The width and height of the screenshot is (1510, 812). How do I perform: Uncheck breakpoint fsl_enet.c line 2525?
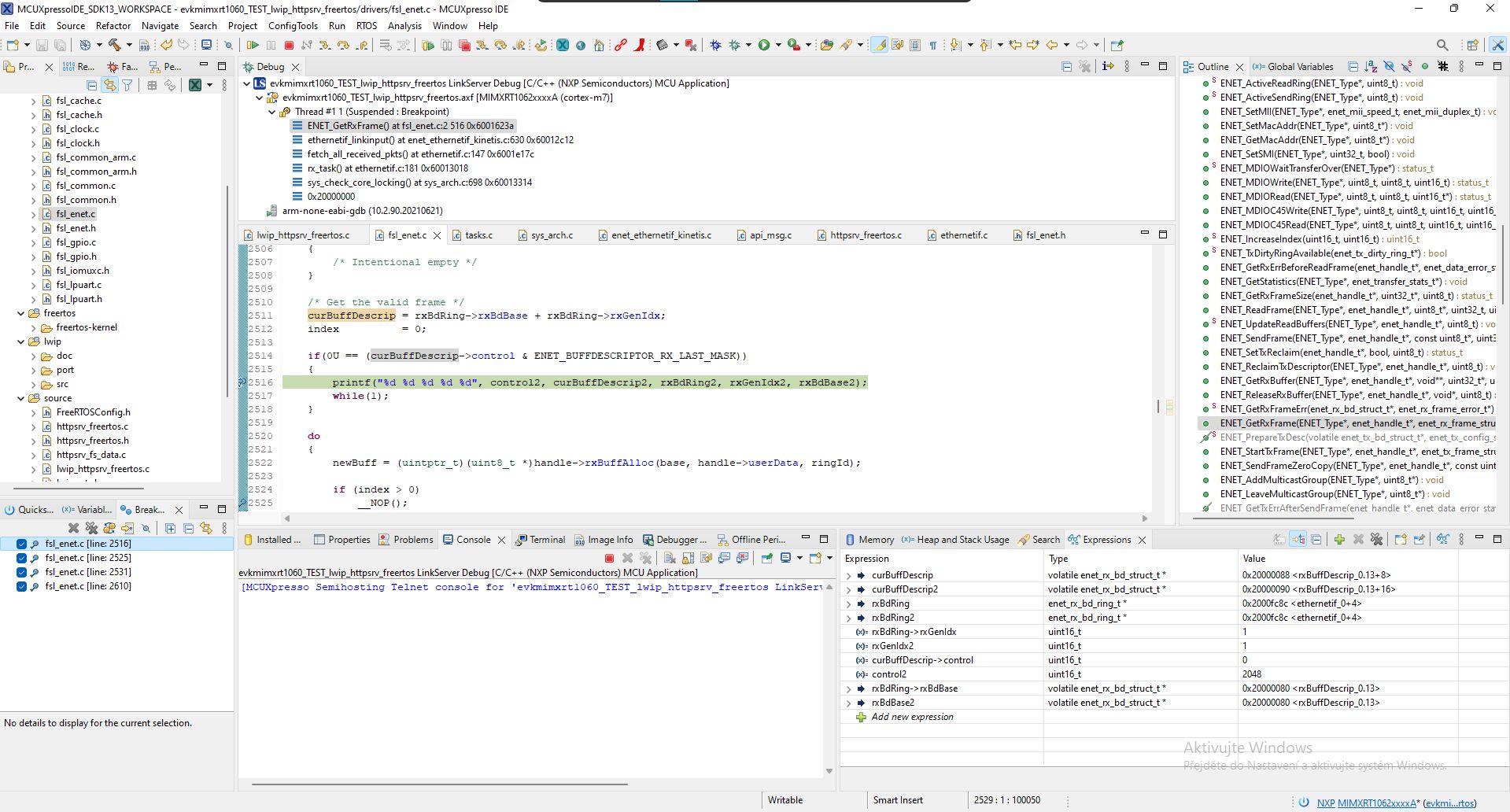point(20,557)
